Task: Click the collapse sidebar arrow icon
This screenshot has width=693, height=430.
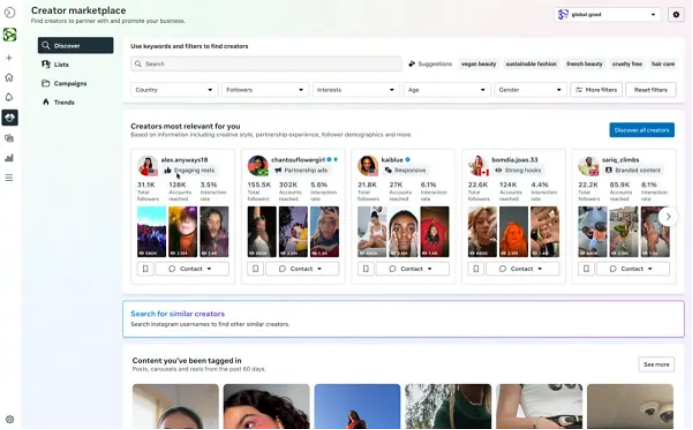Action: pos(9,14)
